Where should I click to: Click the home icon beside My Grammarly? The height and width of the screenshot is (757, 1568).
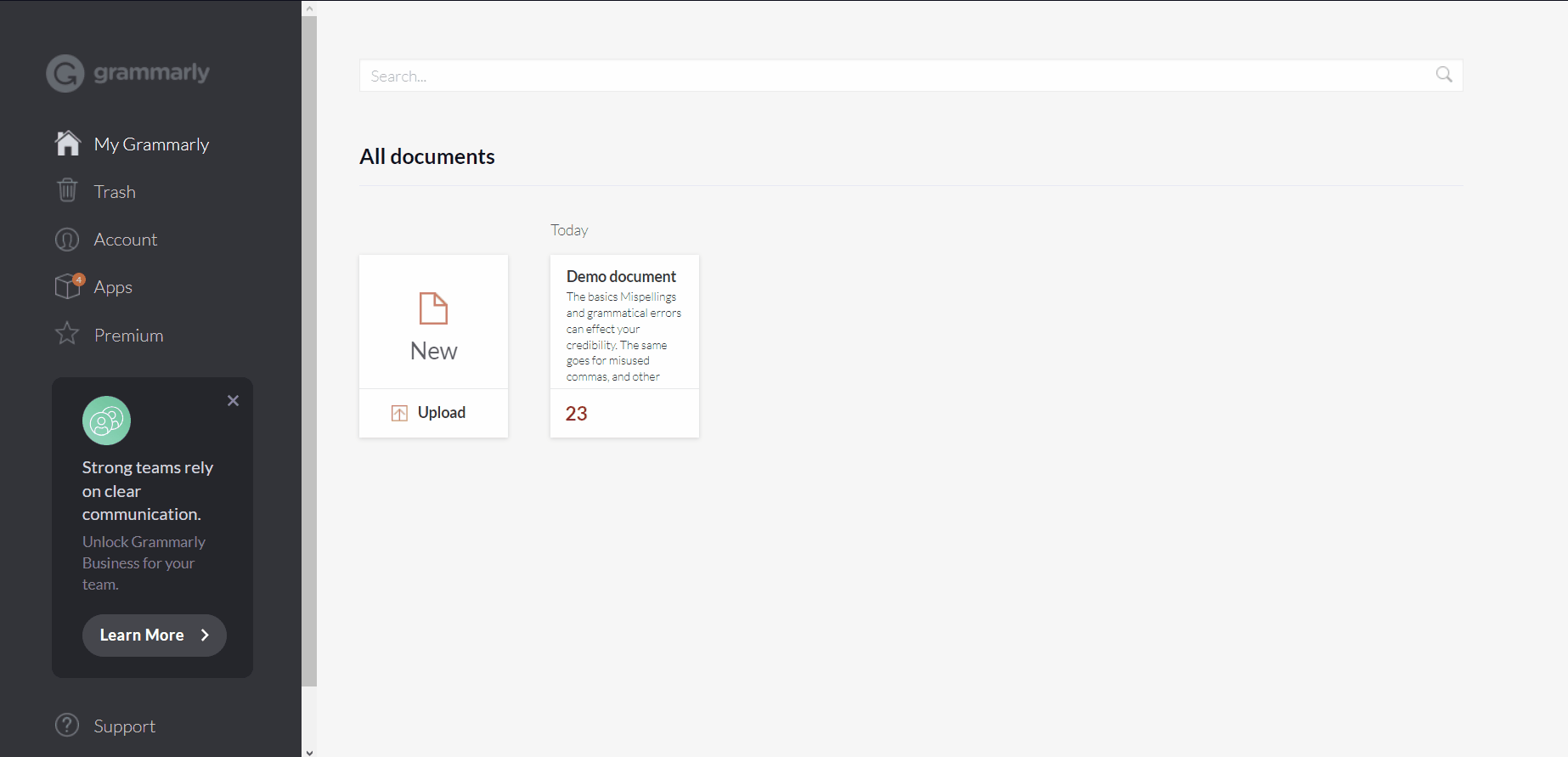(x=68, y=144)
